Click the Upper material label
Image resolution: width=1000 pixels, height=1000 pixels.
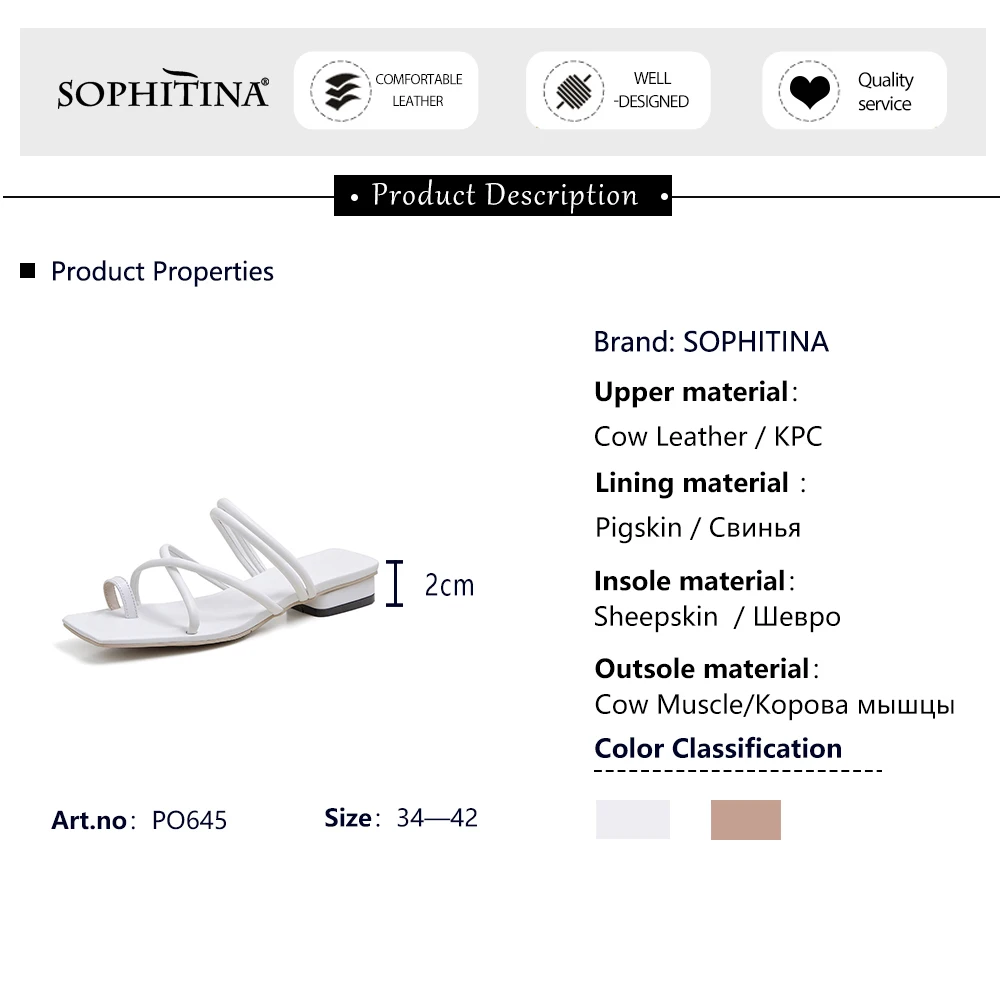click(x=691, y=392)
